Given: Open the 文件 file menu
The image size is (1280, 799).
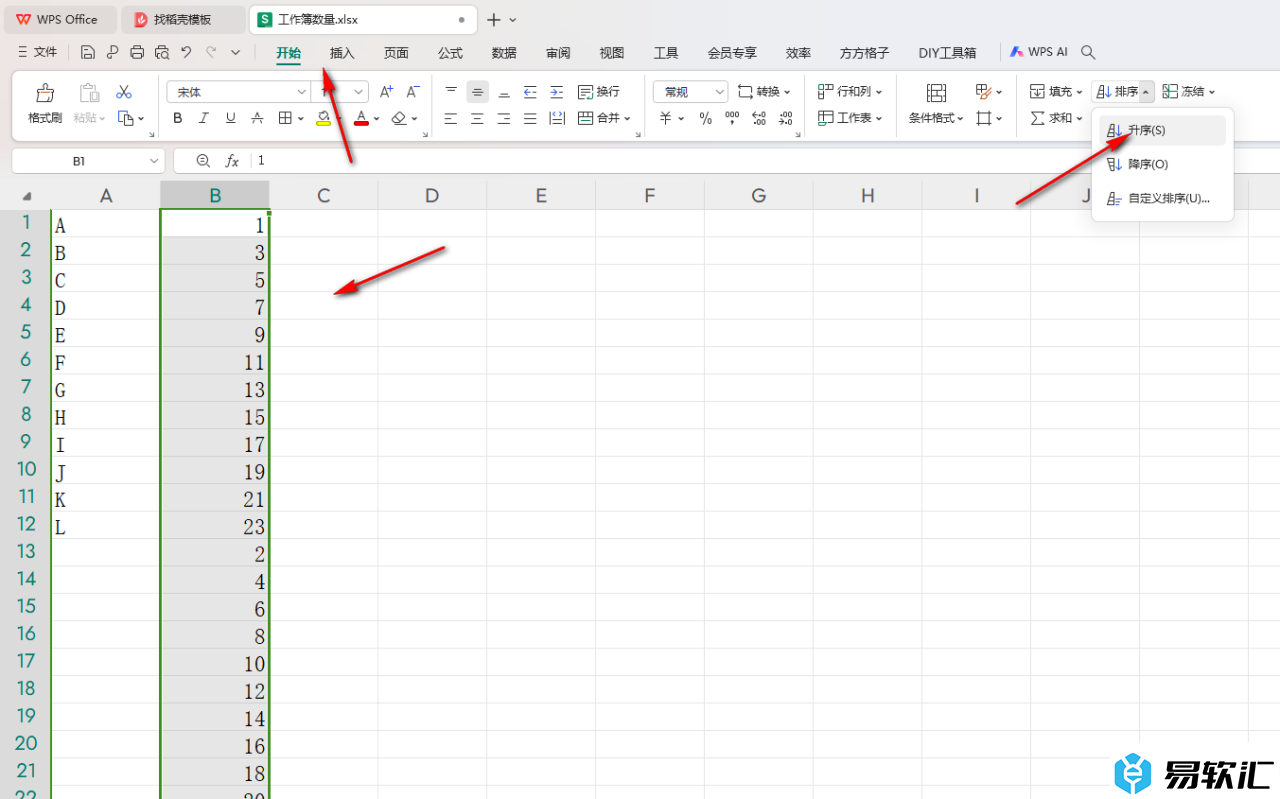Looking at the screenshot, I should click(38, 52).
